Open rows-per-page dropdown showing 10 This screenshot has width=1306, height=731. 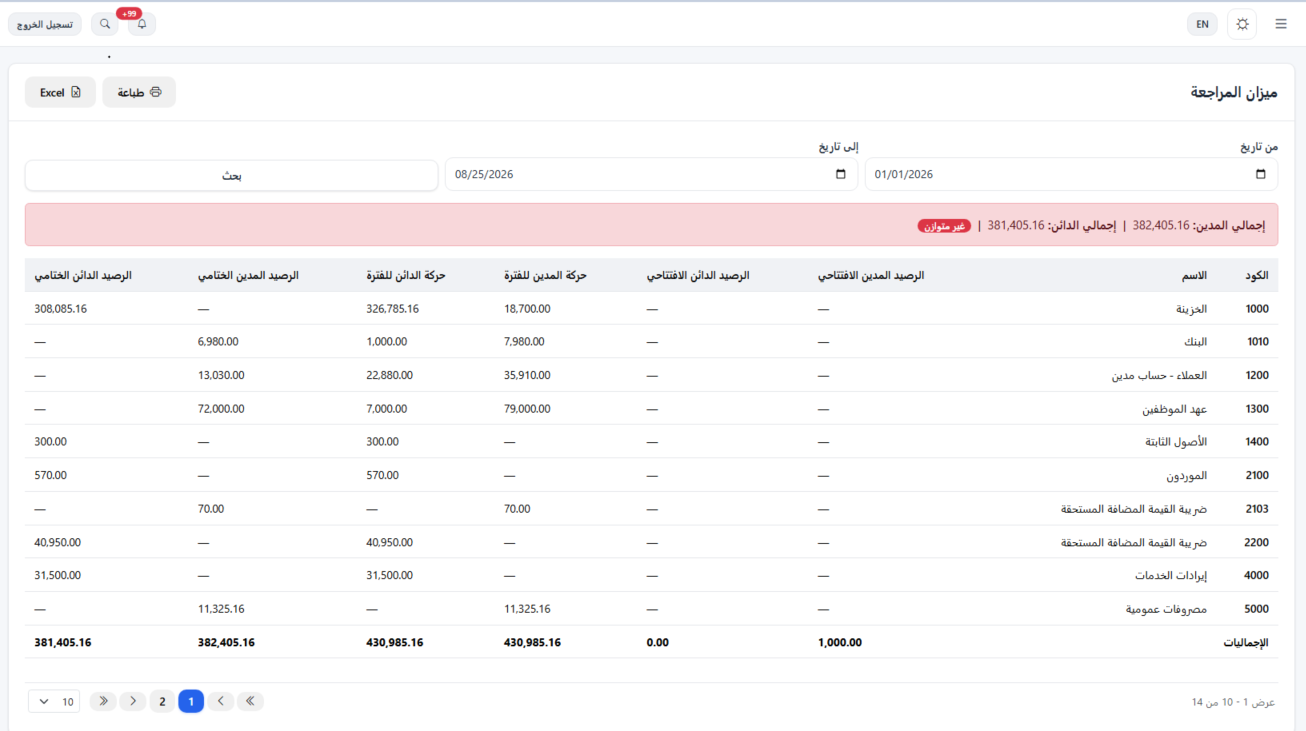[x=55, y=701]
